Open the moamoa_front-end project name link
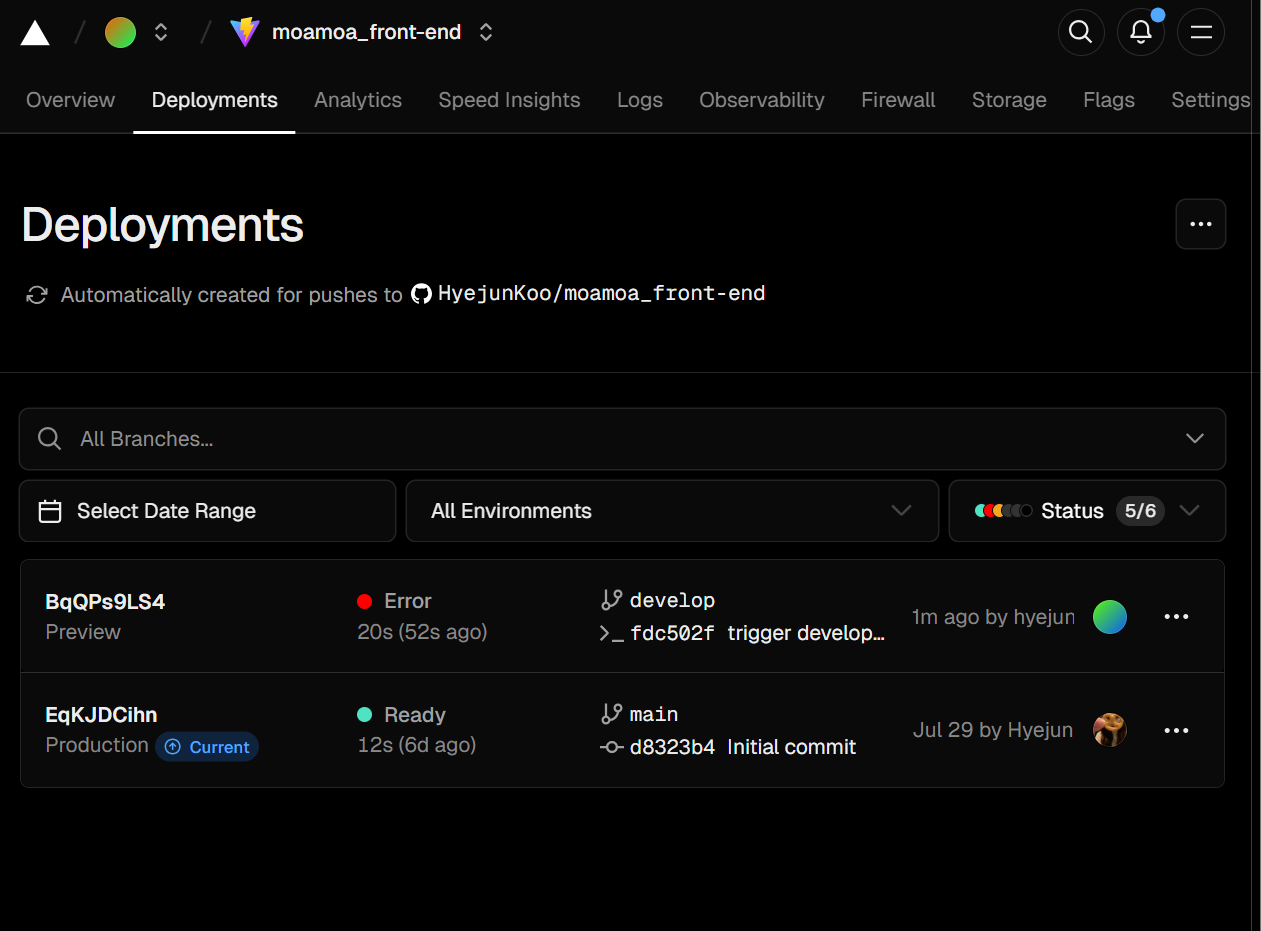The height and width of the screenshot is (931, 1261). point(367,33)
